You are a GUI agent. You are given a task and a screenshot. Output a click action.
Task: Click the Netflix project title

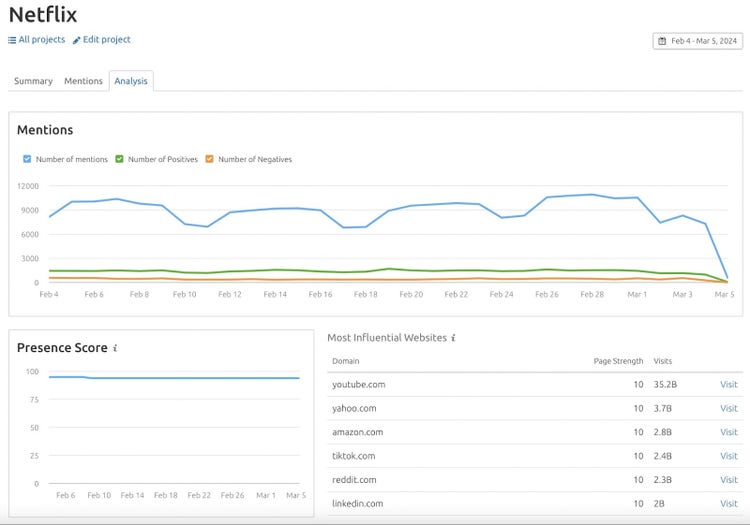pos(43,15)
